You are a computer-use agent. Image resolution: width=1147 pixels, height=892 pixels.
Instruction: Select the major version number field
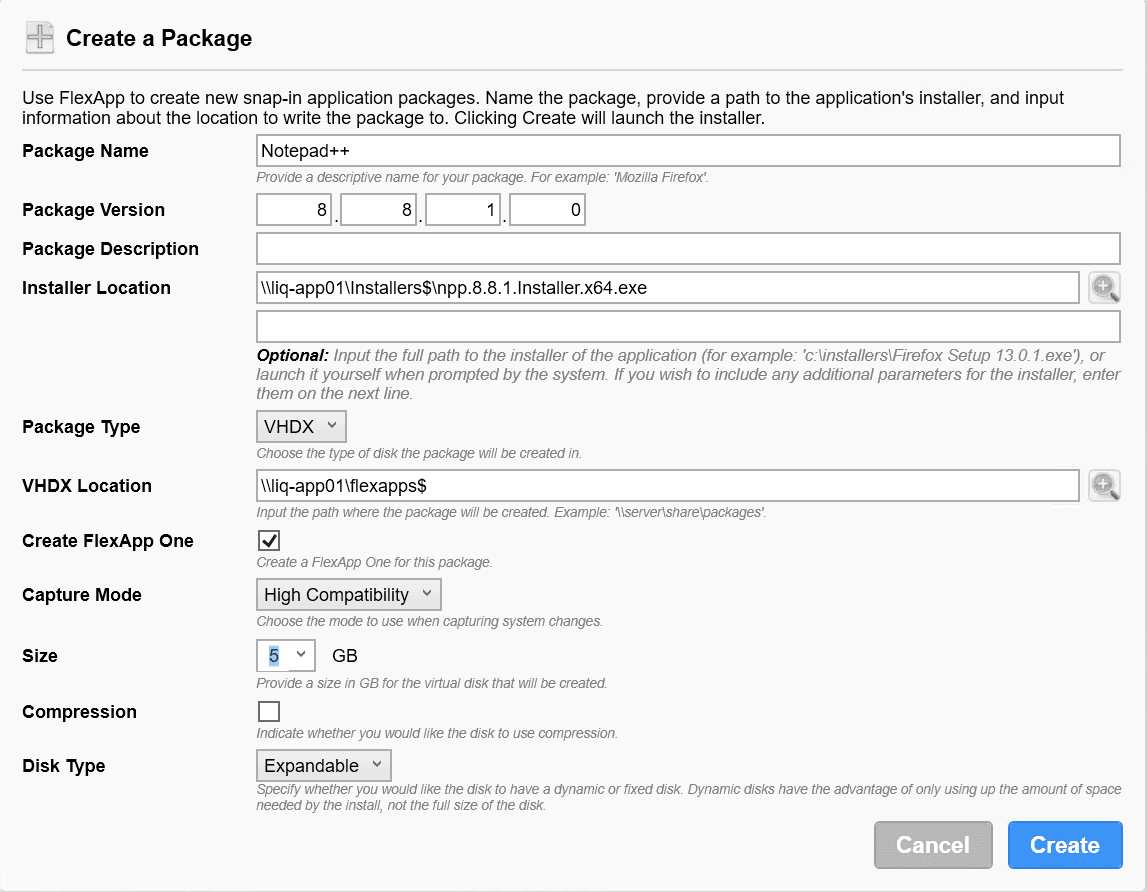point(295,210)
